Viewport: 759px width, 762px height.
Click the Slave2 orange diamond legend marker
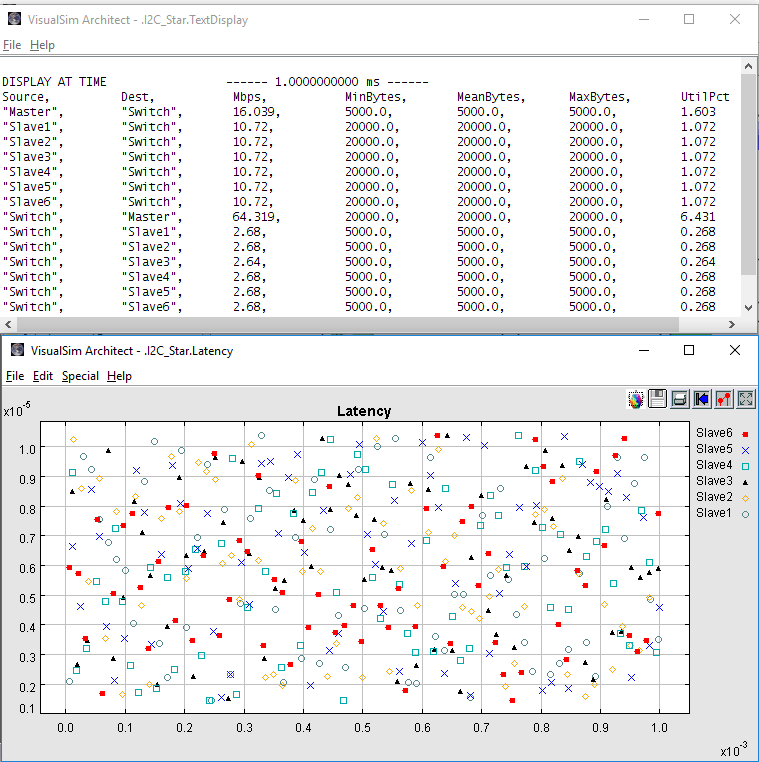coord(746,497)
